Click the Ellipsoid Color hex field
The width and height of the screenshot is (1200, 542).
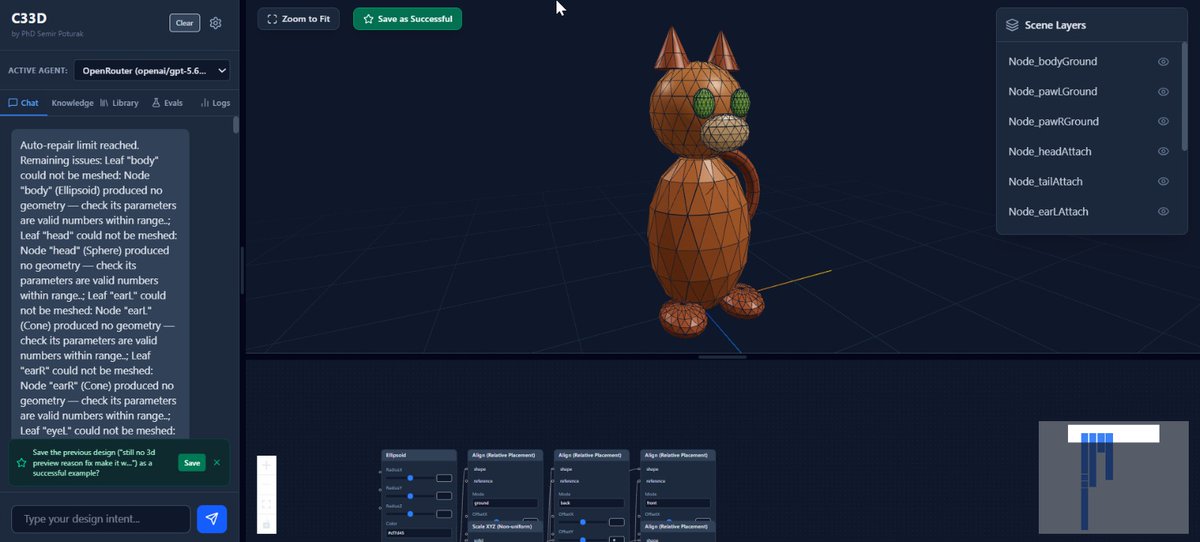coord(418,533)
